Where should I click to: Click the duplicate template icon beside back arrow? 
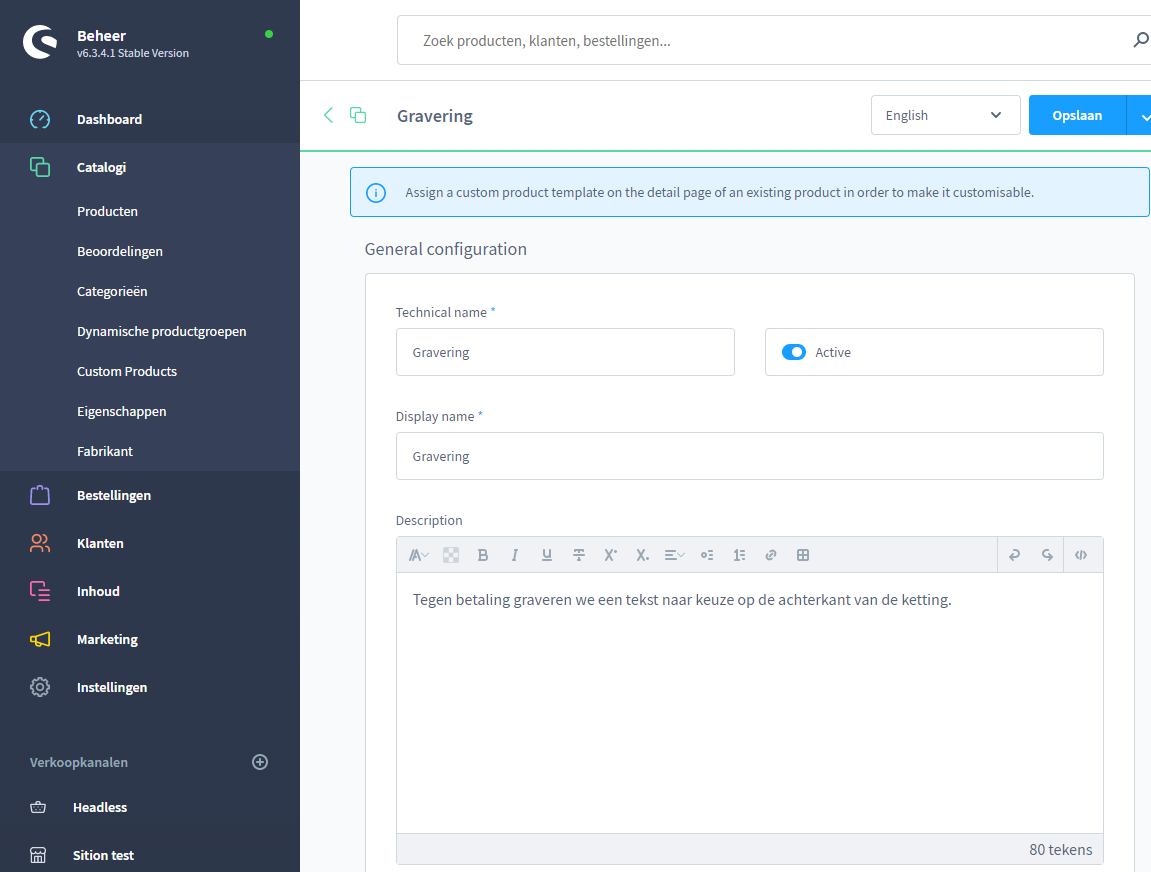(358, 115)
